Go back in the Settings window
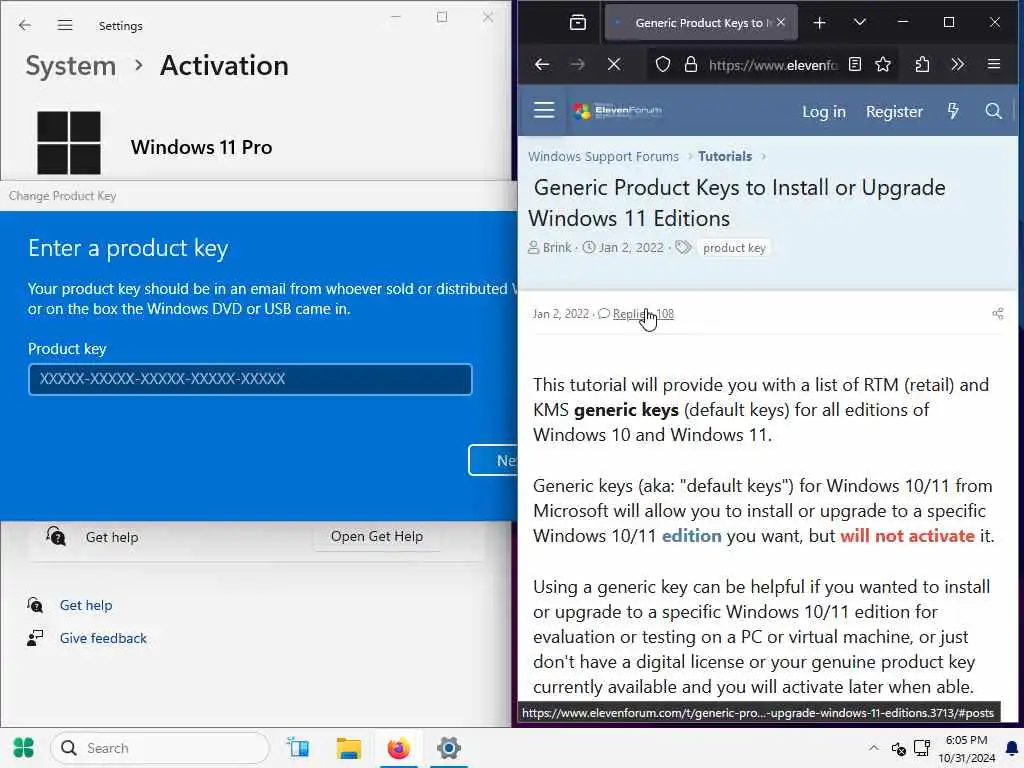Viewport: 1024px width, 768px height. tap(25, 25)
